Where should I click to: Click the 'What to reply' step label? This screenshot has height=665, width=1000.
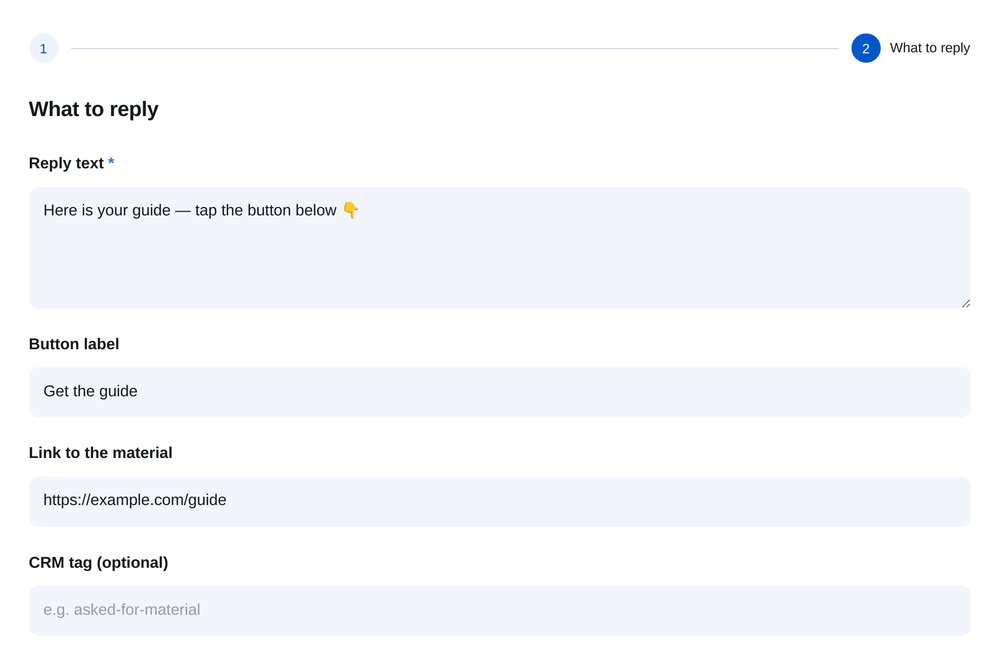[x=929, y=48]
